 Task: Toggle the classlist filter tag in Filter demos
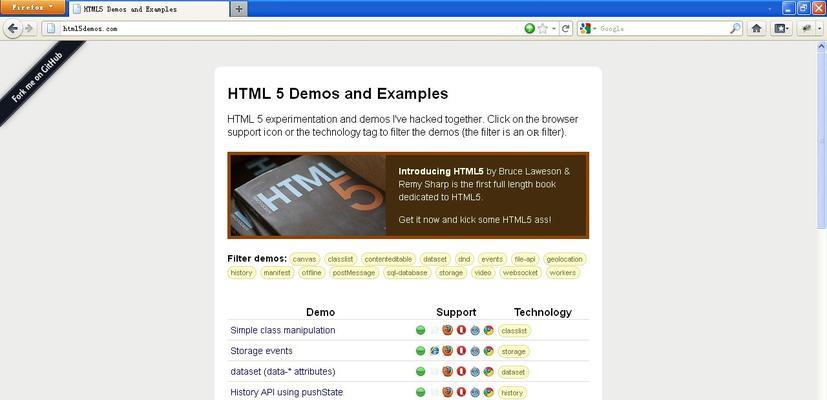tap(341, 259)
